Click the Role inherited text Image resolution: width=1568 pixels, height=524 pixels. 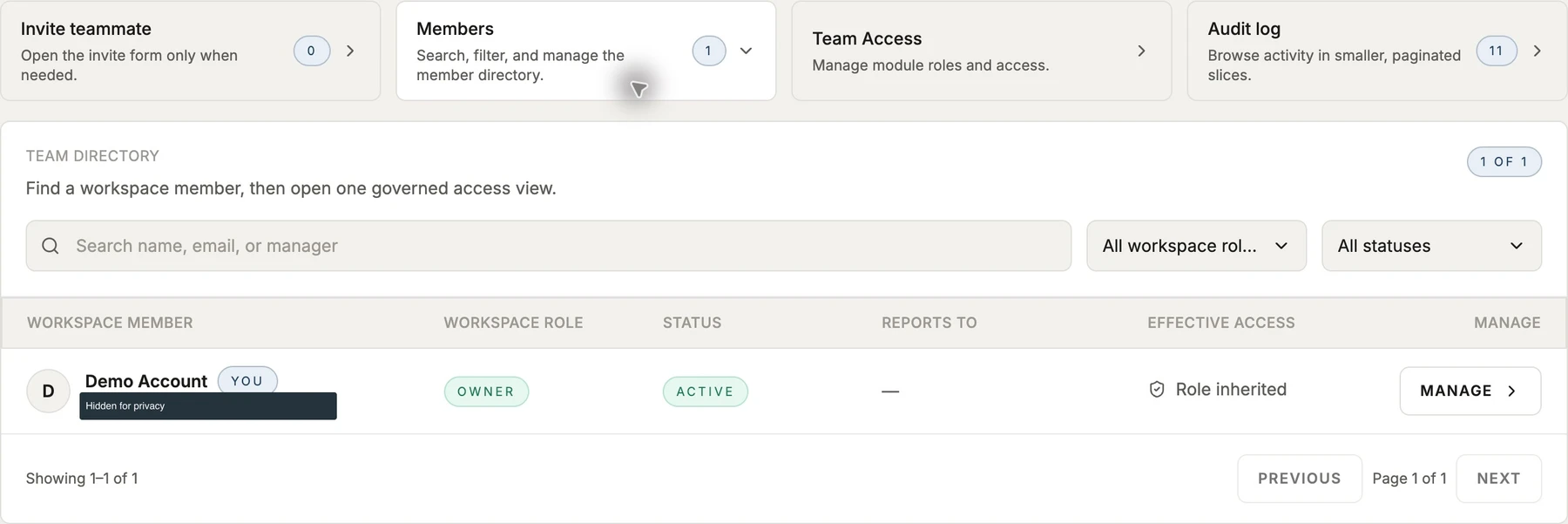click(x=1231, y=390)
